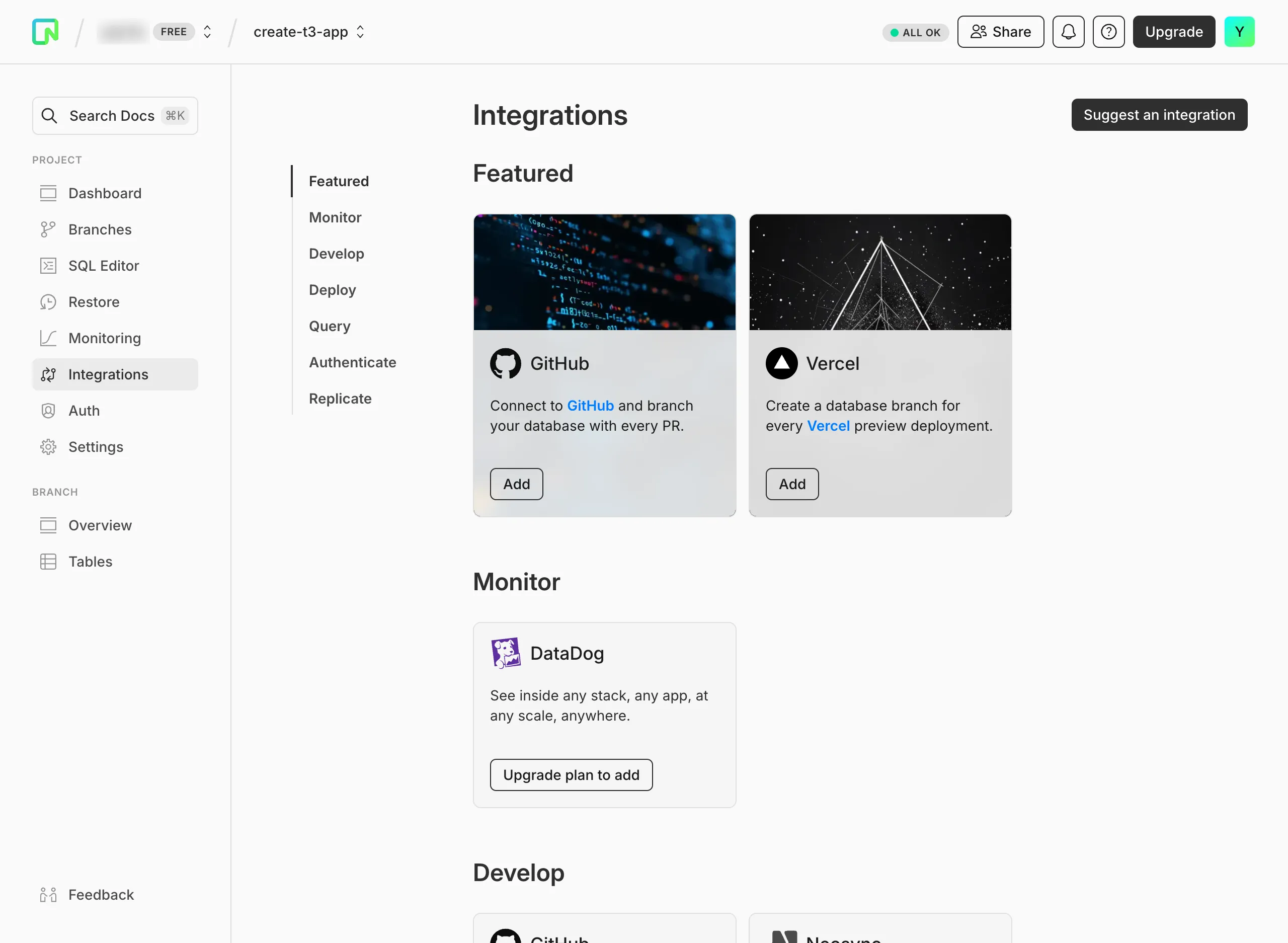Click the FREE plan badge

click(x=174, y=32)
